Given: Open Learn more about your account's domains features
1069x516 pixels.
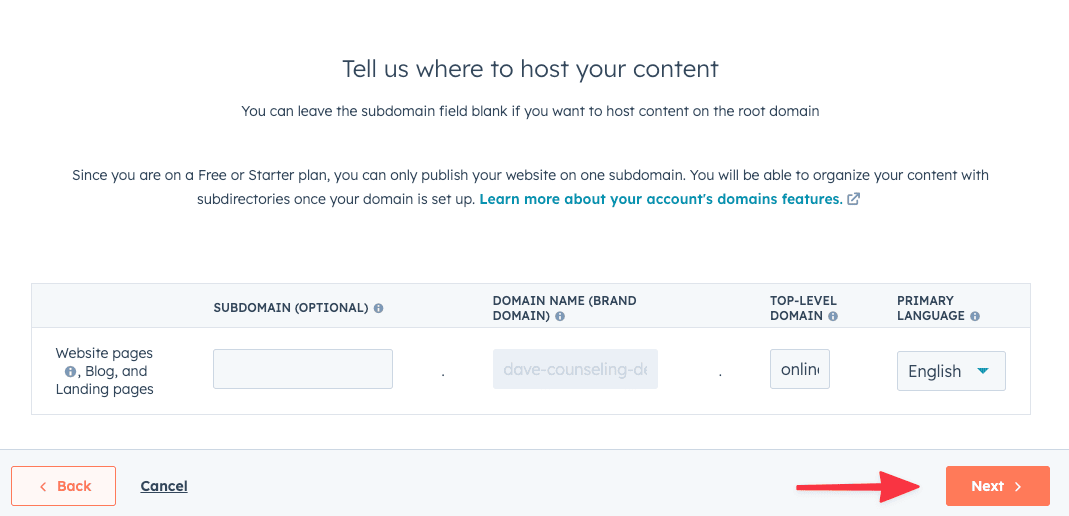Looking at the screenshot, I should click(x=661, y=200).
